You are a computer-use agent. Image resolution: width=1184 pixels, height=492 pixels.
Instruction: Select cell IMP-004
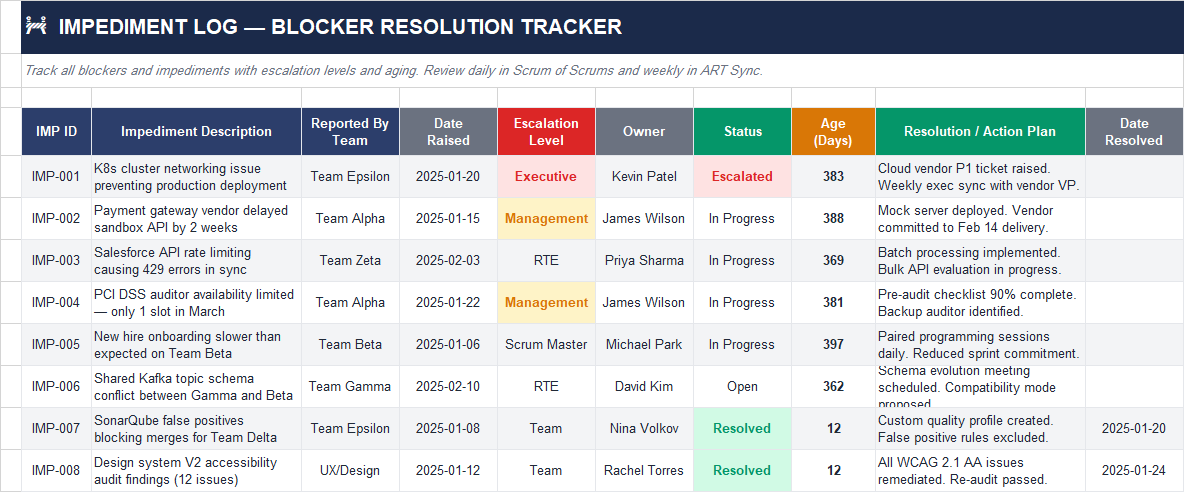(57, 303)
